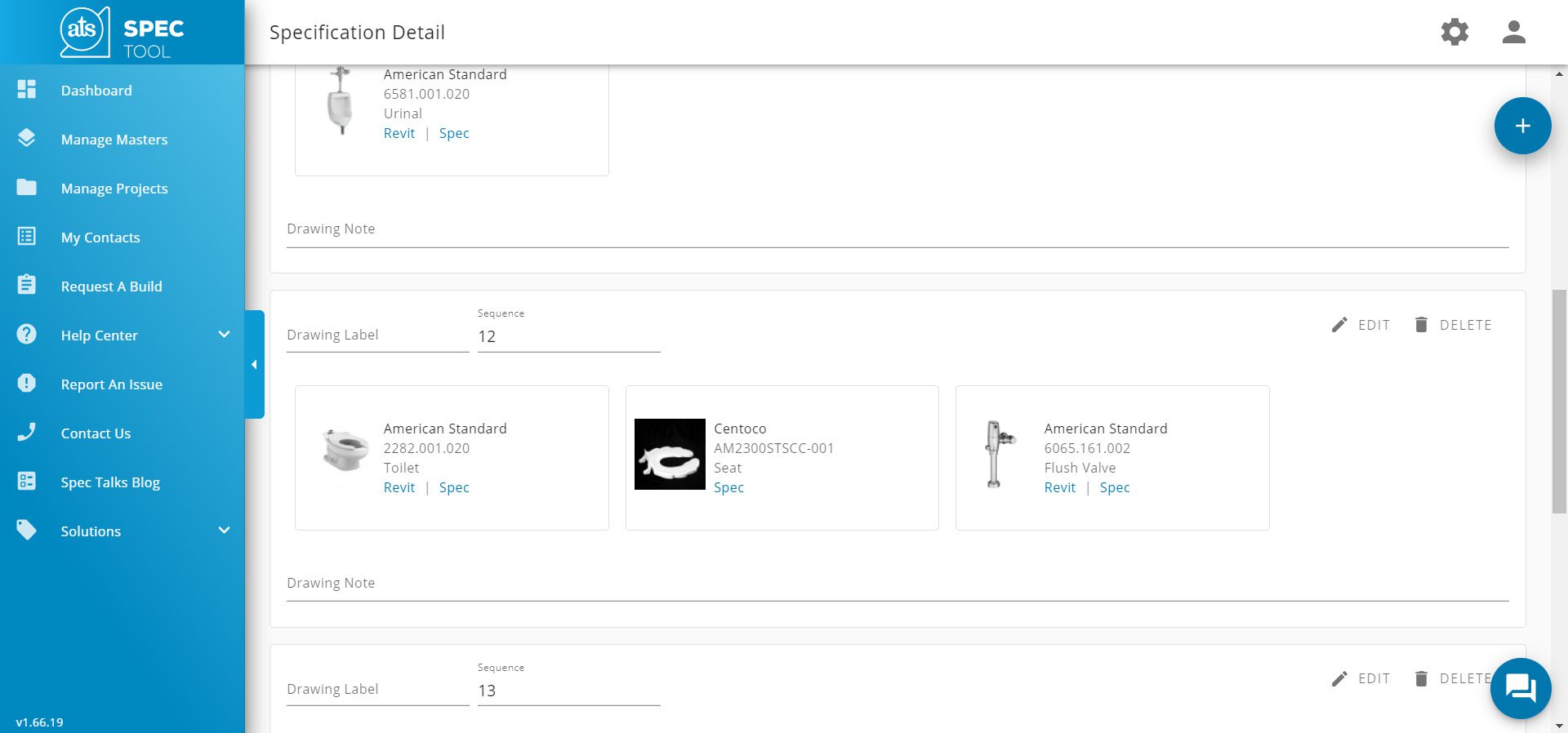Click the scrollbar up arrow

[x=1559, y=73]
